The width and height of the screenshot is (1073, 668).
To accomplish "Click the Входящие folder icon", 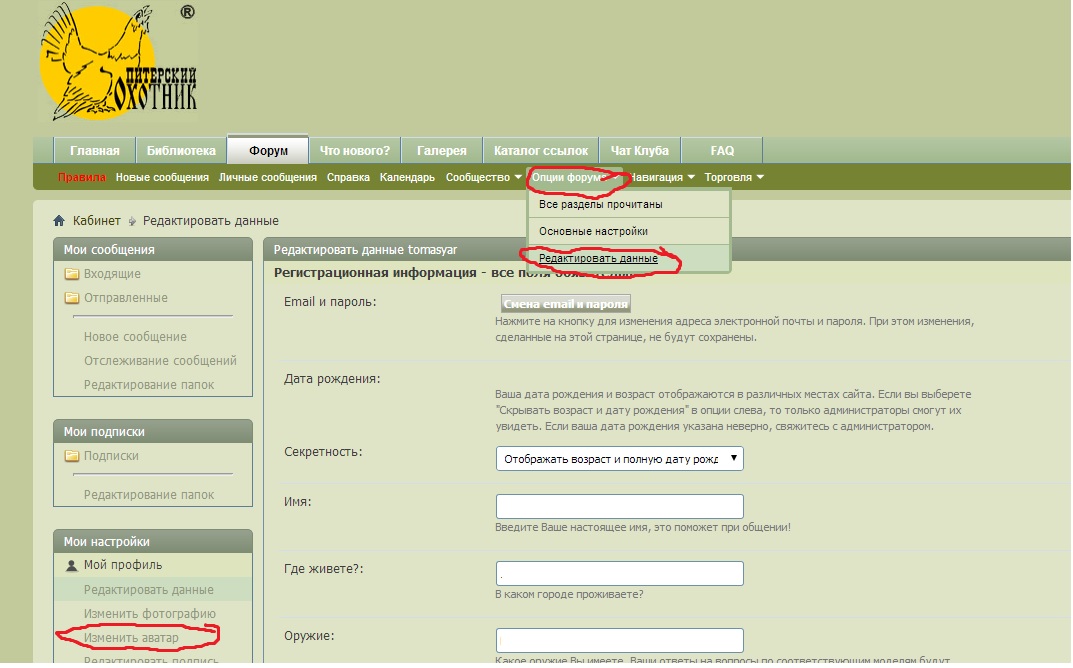I will (x=71, y=274).
